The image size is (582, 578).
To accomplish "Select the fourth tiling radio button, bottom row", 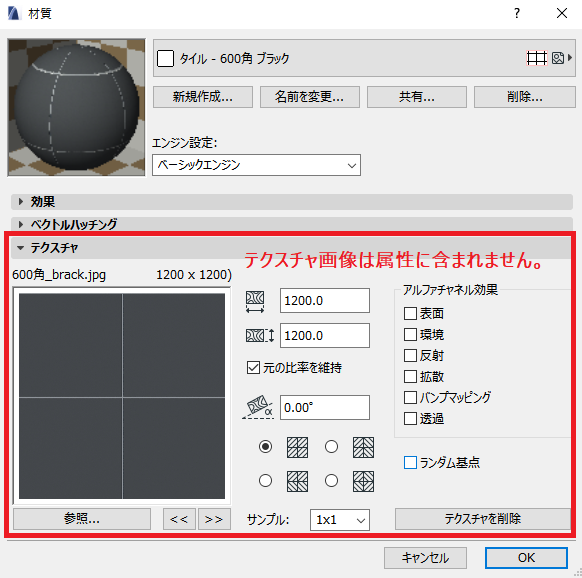I will coord(331,481).
